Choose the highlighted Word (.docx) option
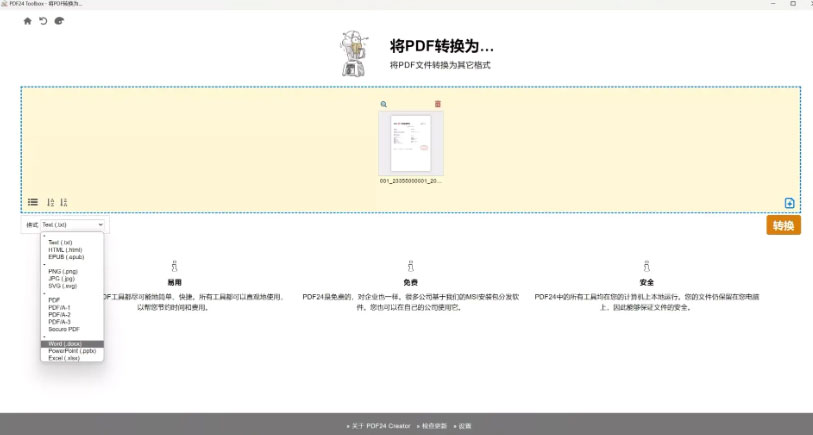This screenshot has width=813, height=435. (72, 344)
